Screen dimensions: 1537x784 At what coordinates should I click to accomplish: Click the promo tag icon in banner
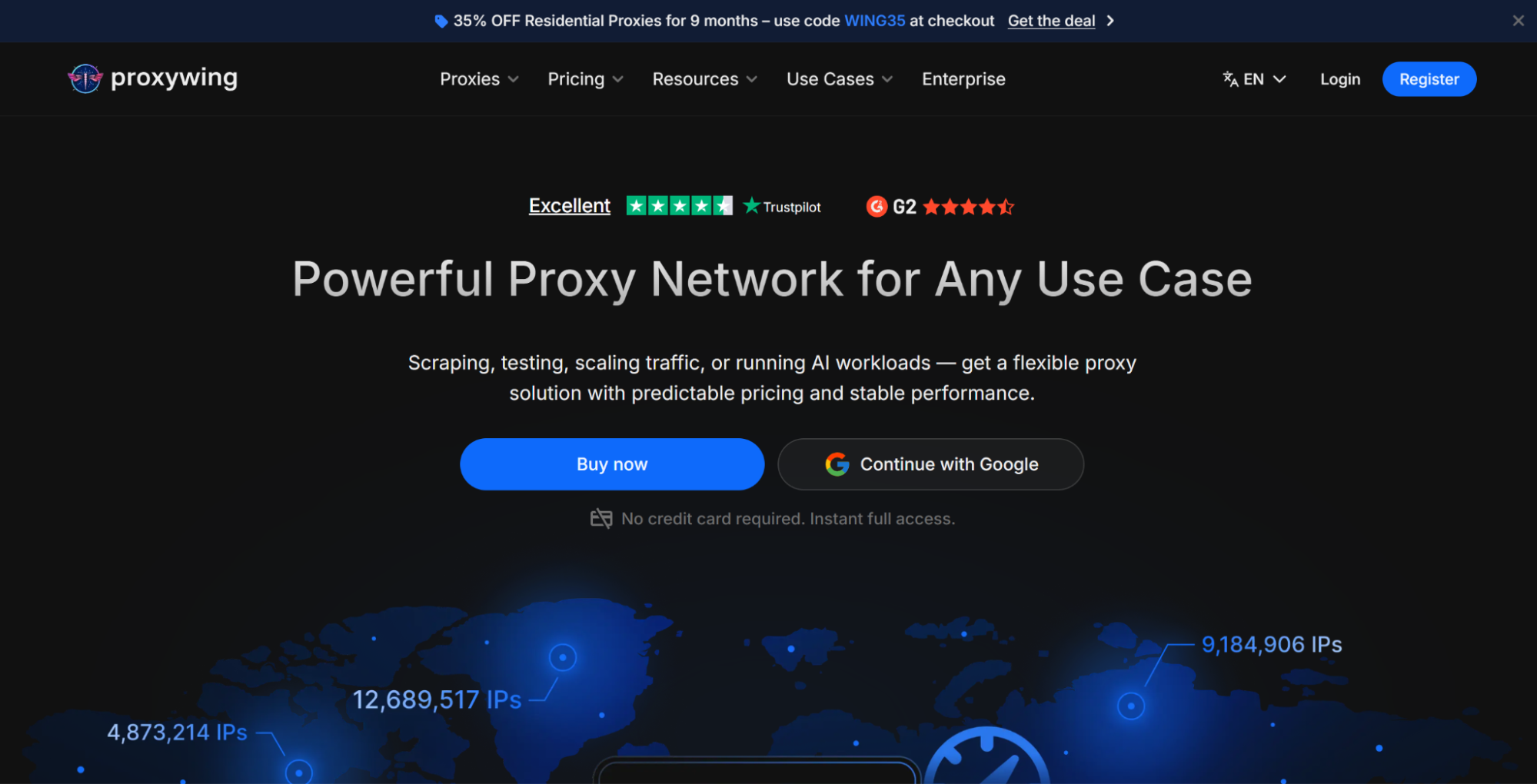coord(441,22)
